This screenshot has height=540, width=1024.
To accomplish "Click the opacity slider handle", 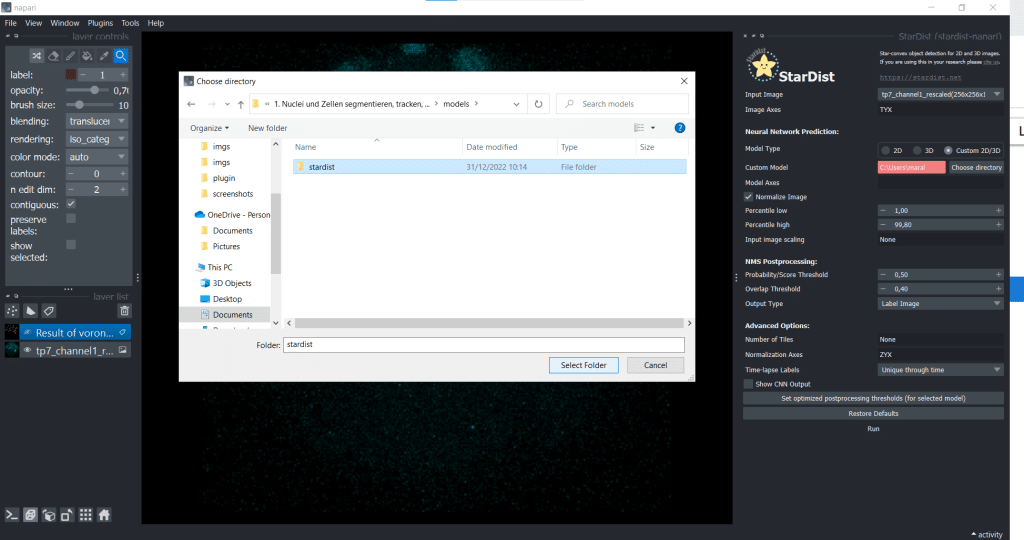I will 95,90.
